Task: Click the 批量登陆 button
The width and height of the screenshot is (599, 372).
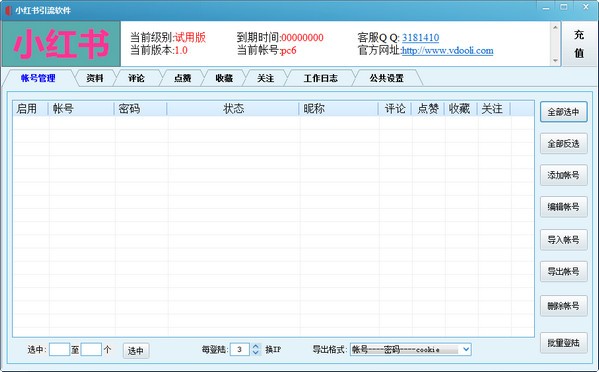Action: click(563, 343)
